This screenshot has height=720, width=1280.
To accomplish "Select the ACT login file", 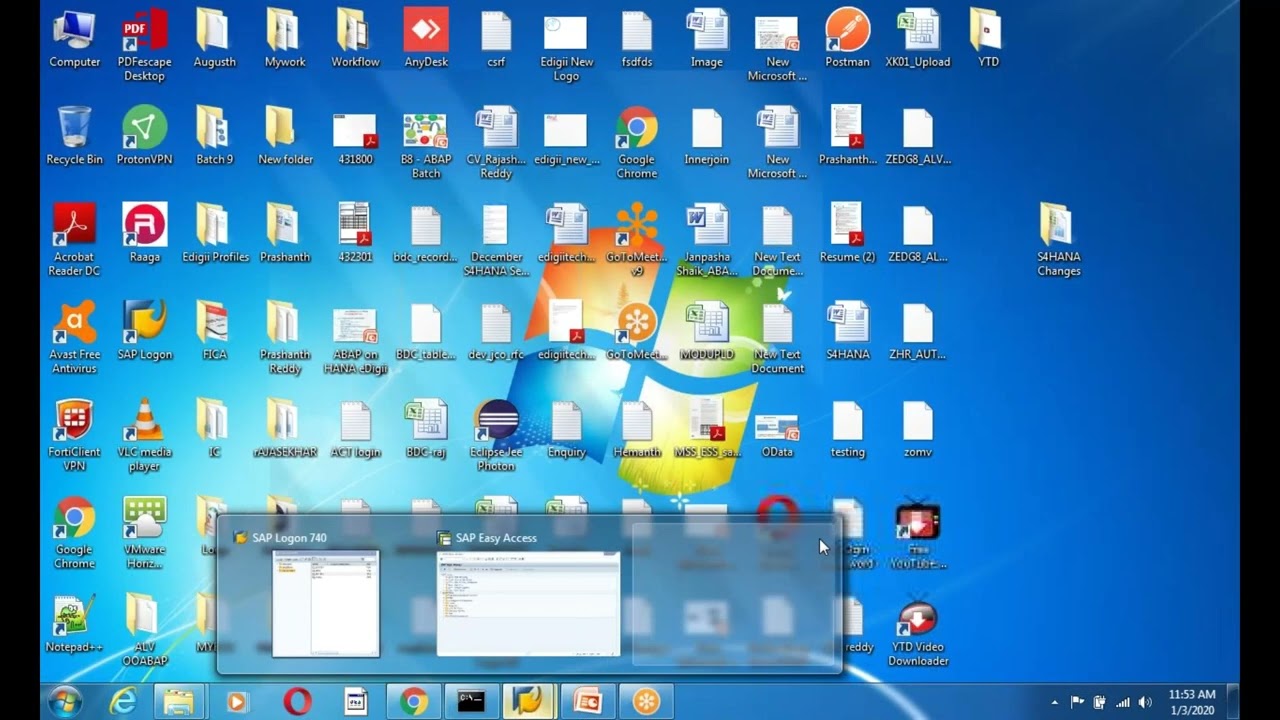I will click(355, 430).
